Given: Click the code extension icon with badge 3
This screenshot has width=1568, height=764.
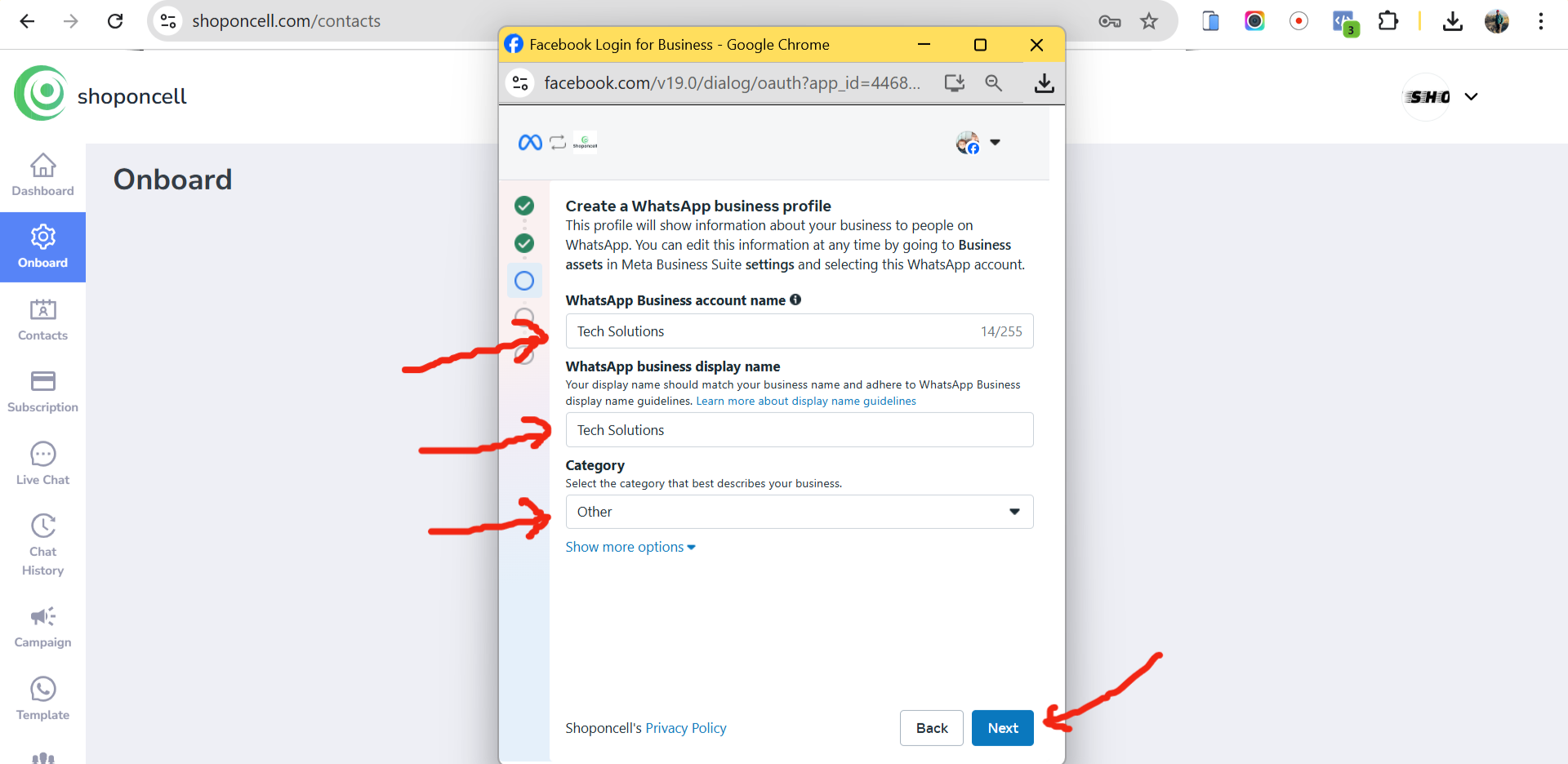Looking at the screenshot, I should pyautogui.click(x=1344, y=23).
